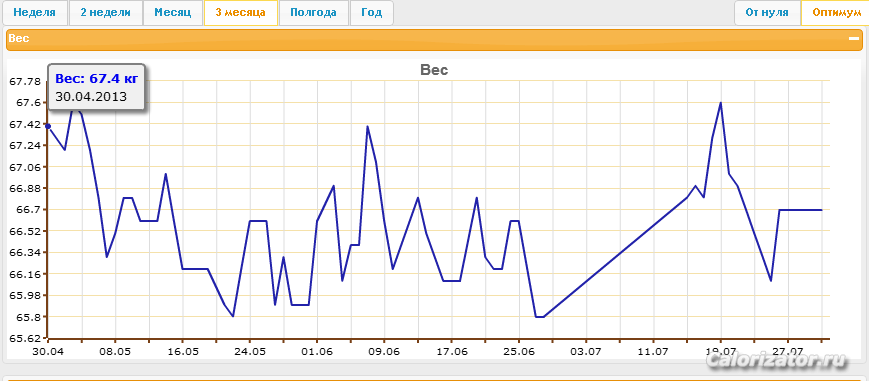Click x-axis date label 01.06

(316, 351)
